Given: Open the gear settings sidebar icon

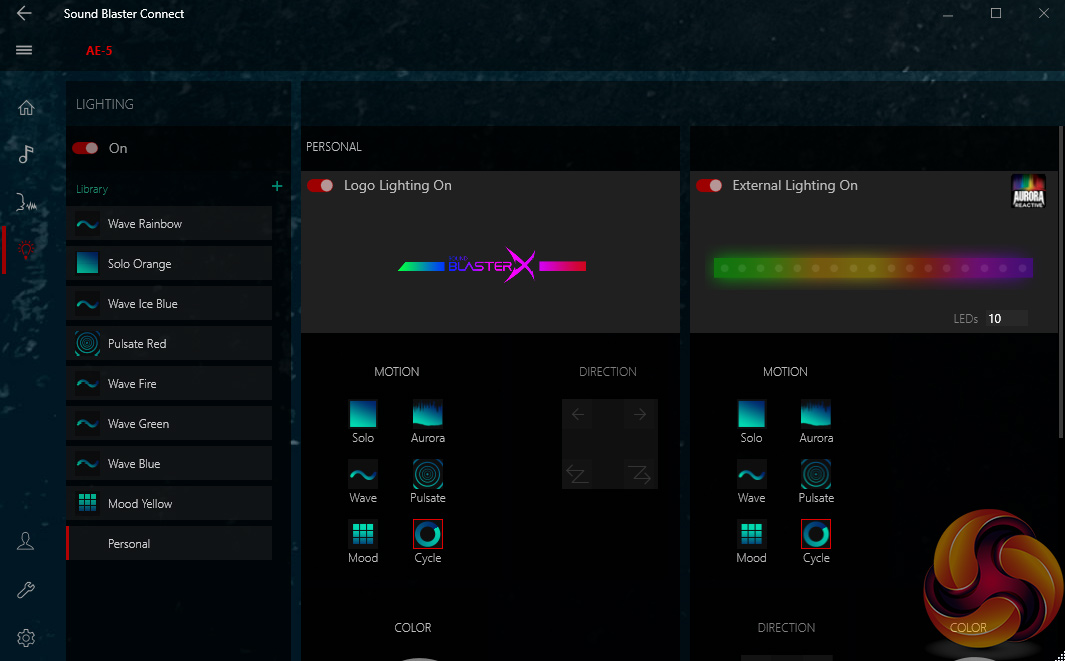Looking at the screenshot, I should (26, 638).
